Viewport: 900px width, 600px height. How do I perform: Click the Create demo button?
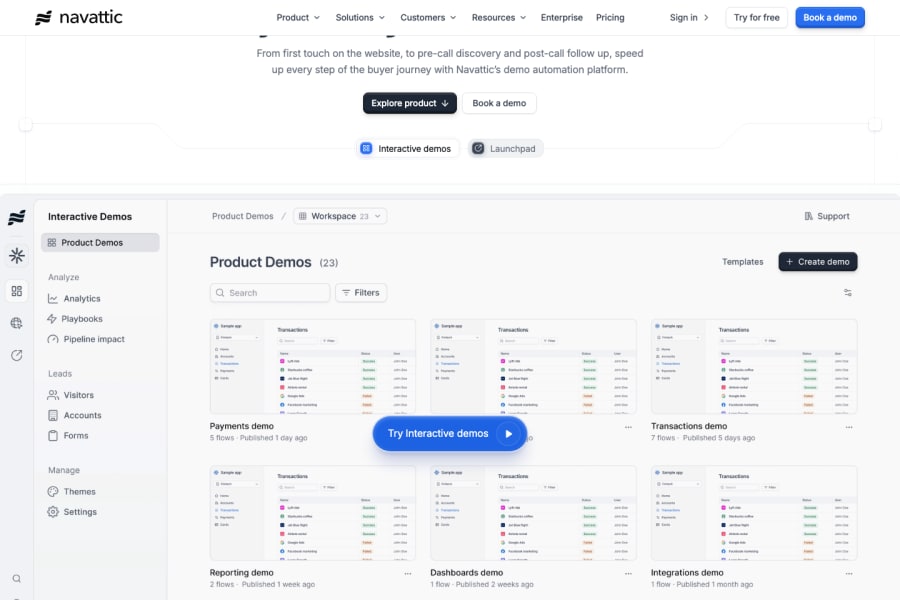(818, 262)
